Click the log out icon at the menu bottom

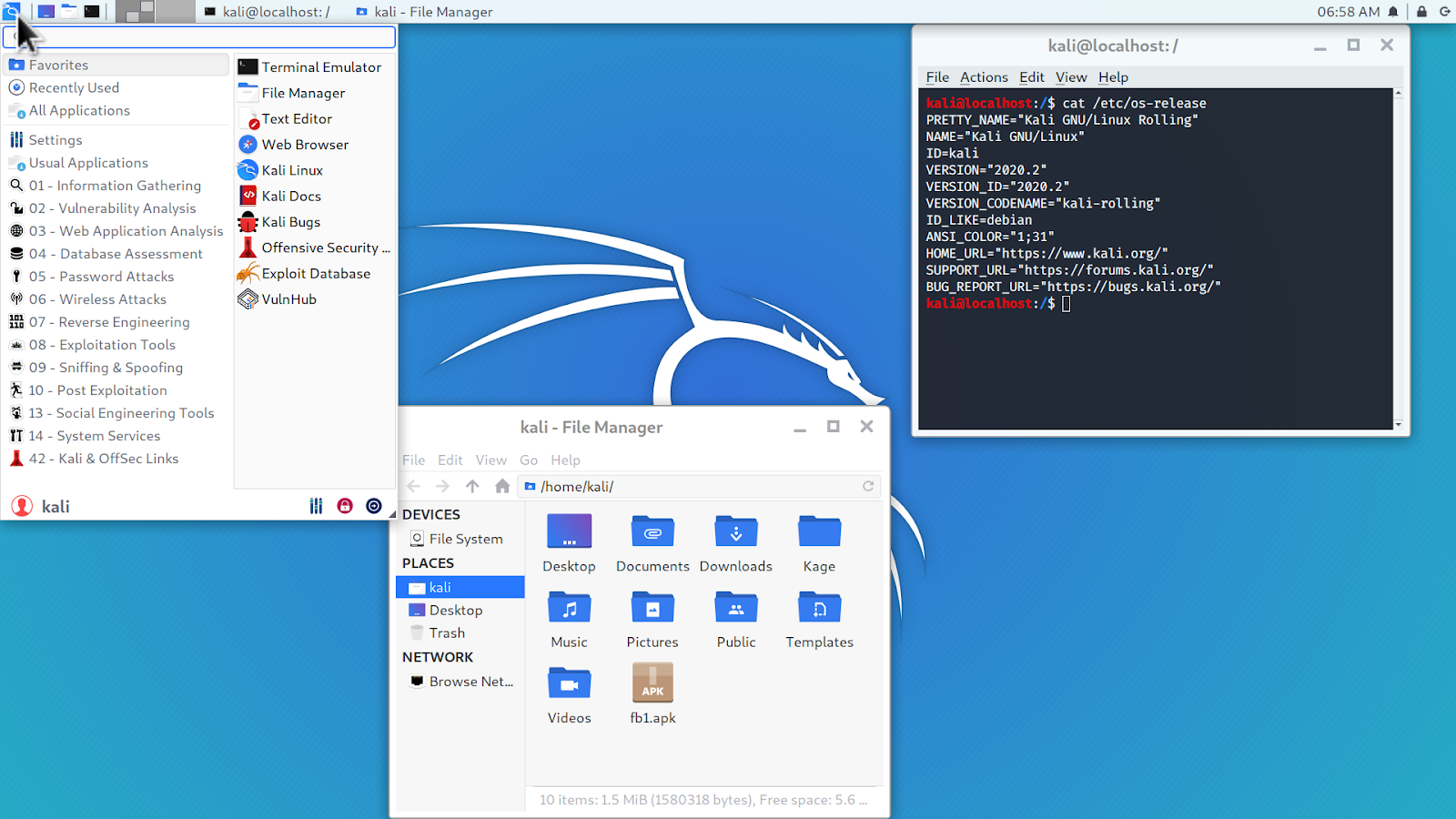click(374, 506)
